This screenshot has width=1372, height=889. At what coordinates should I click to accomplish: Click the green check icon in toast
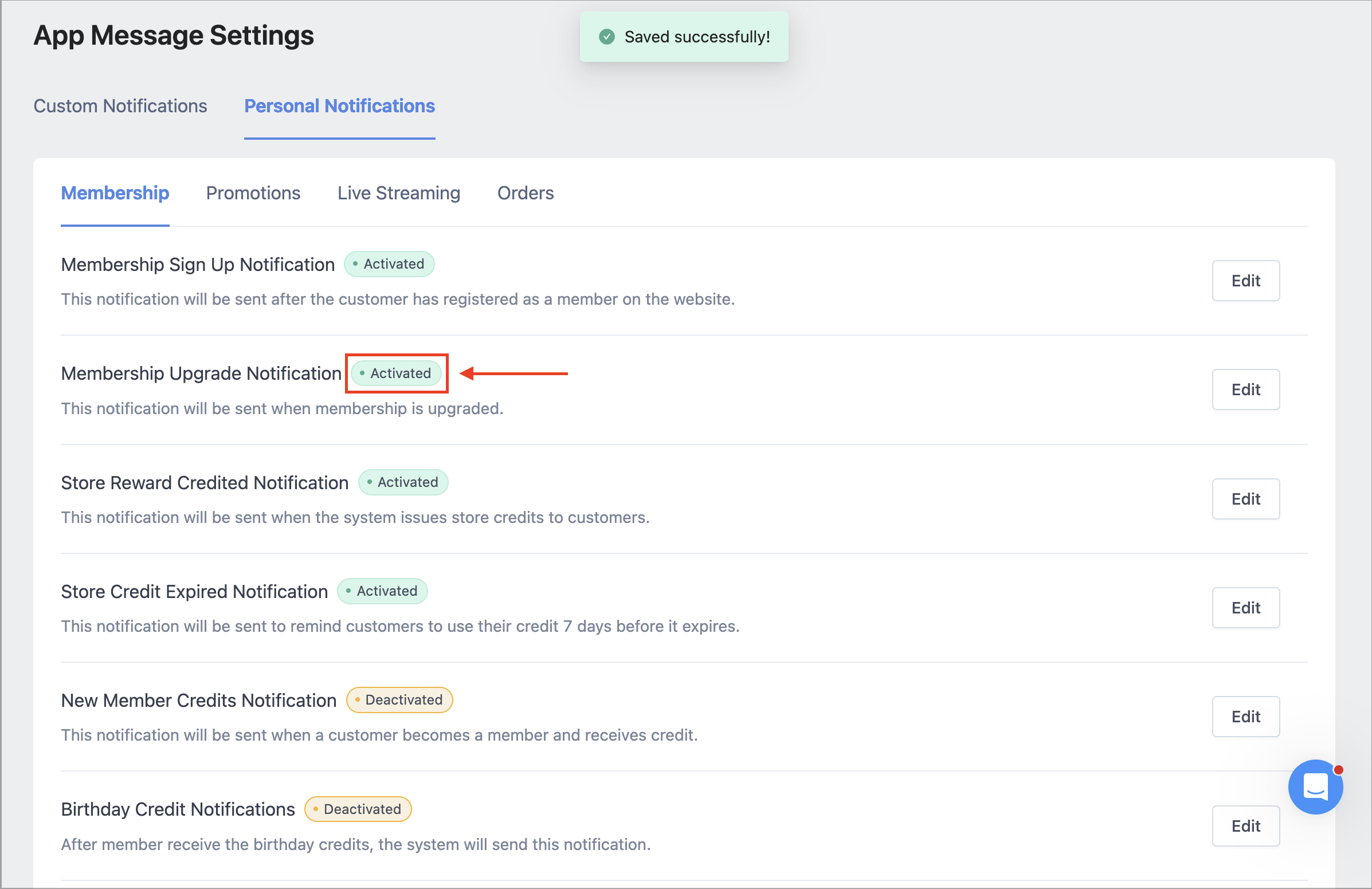point(606,37)
